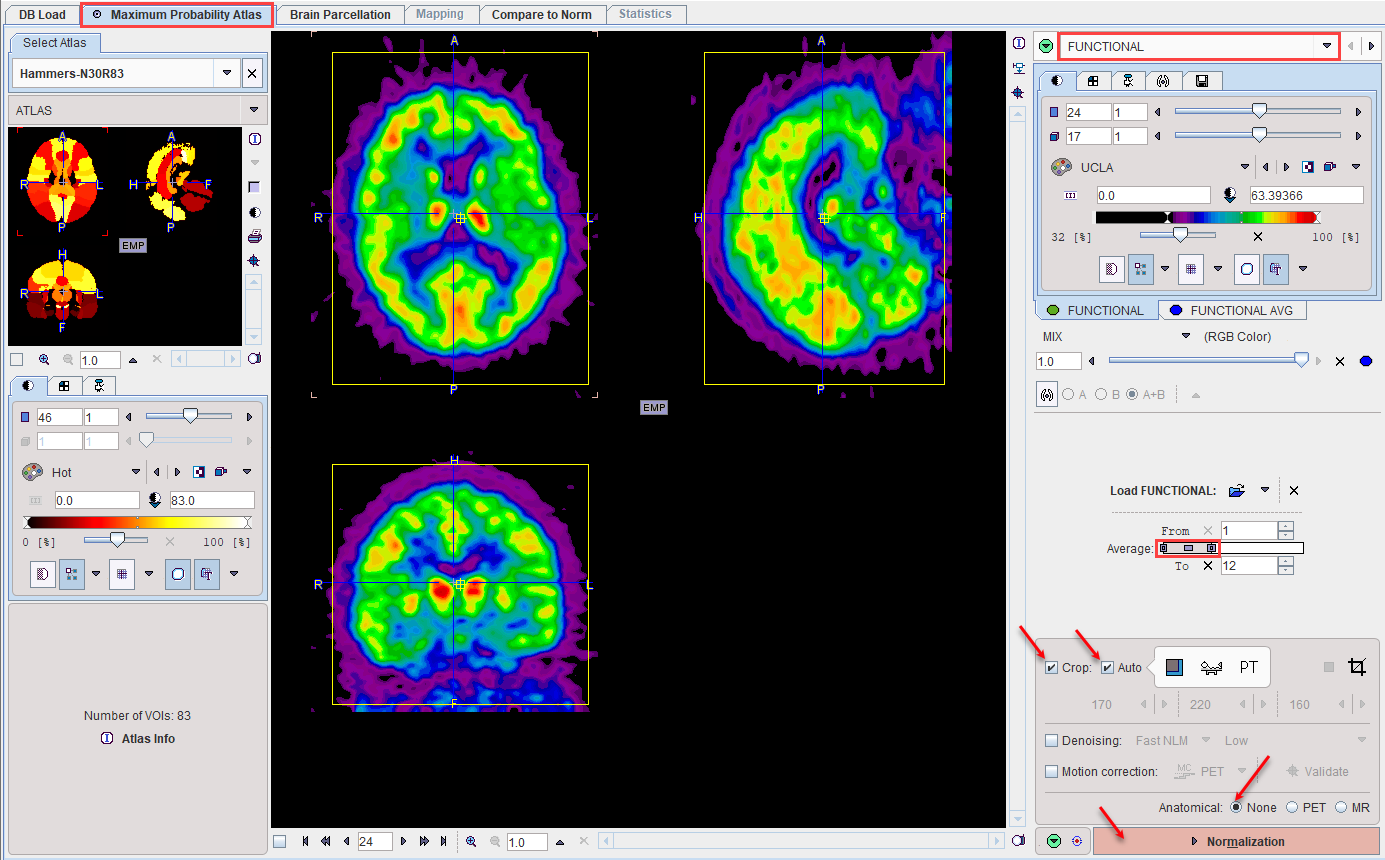Click the info icon at viewport top right

point(1018,44)
